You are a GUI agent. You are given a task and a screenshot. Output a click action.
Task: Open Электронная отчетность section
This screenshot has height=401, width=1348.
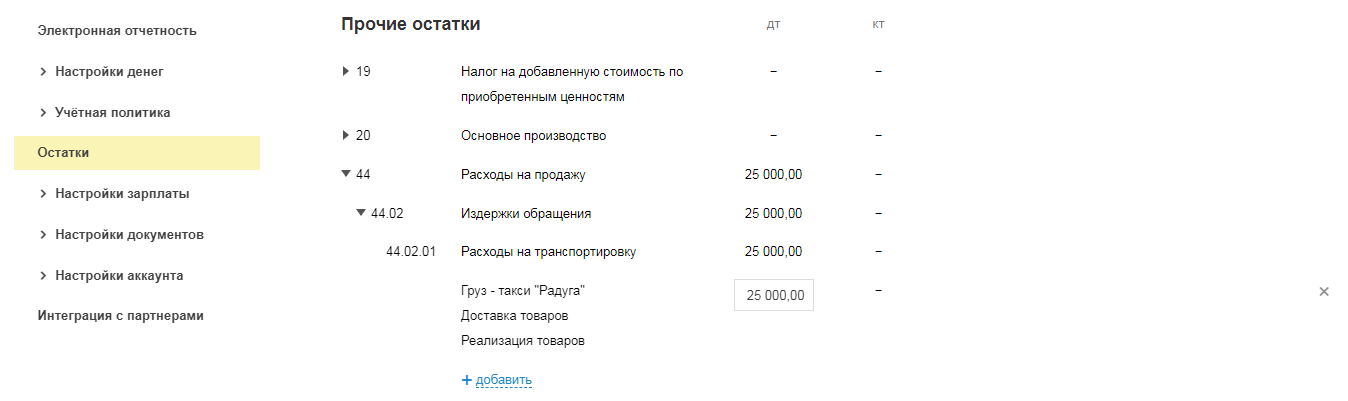pyautogui.click(x=117, y=31)
